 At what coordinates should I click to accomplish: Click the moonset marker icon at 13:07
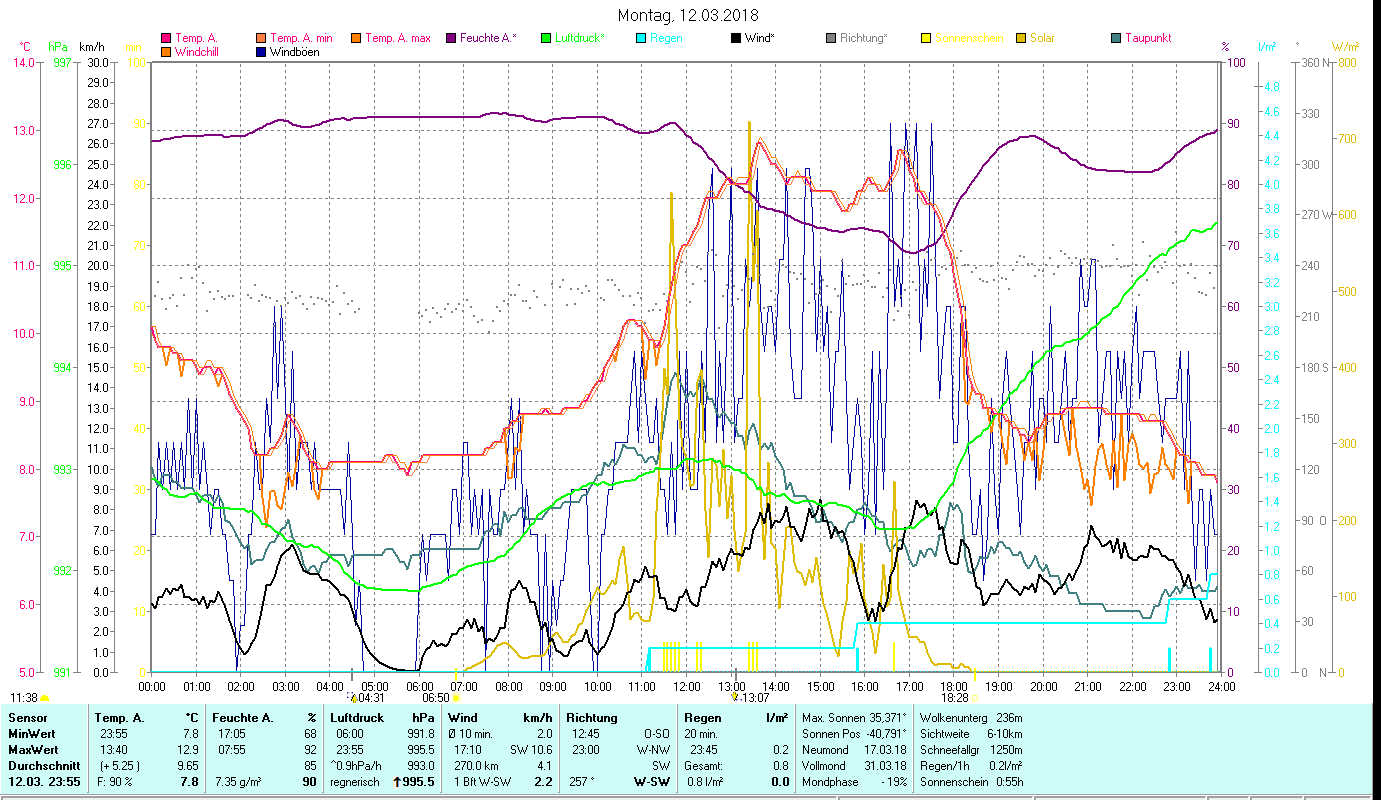735,697
